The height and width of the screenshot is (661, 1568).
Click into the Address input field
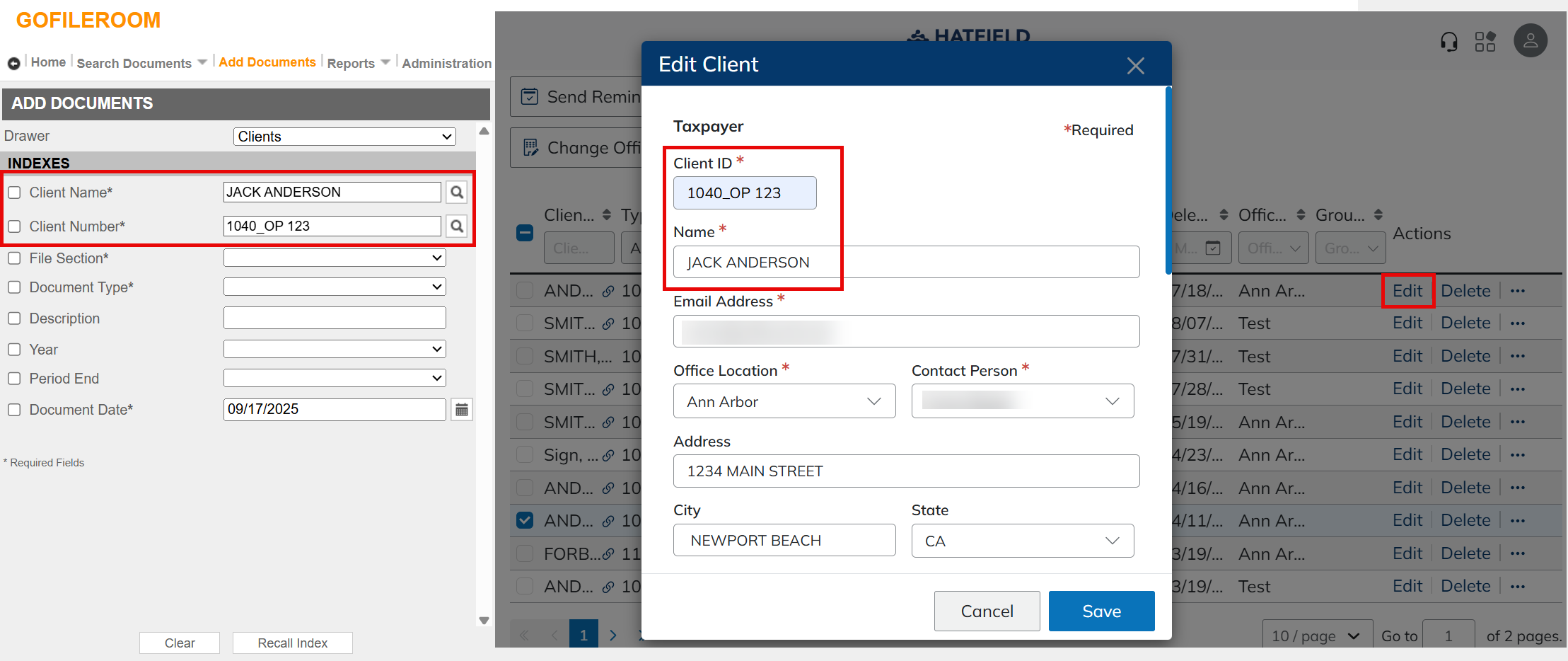pos(906,471)
